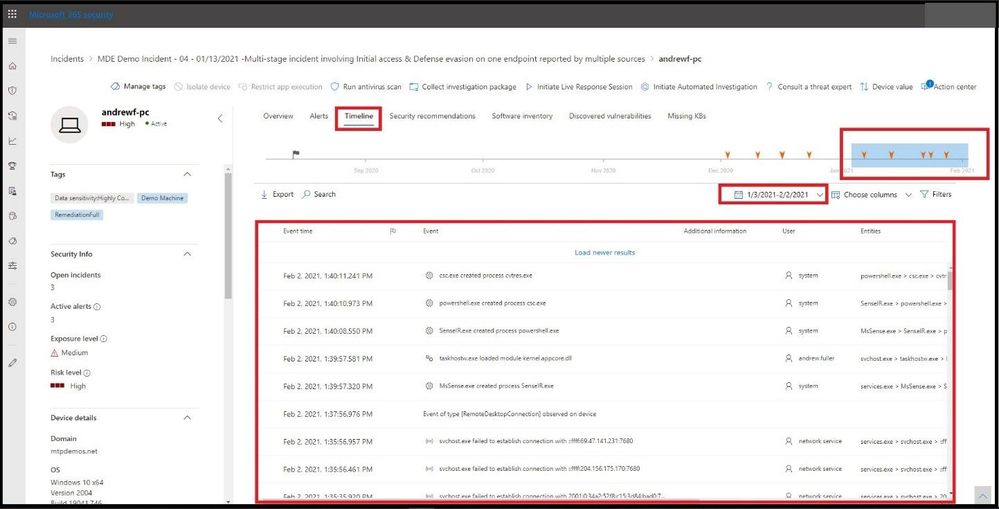The image size is (999, 509).
Task: Click the flag marker on the timeline
Action: coord(296,154)
